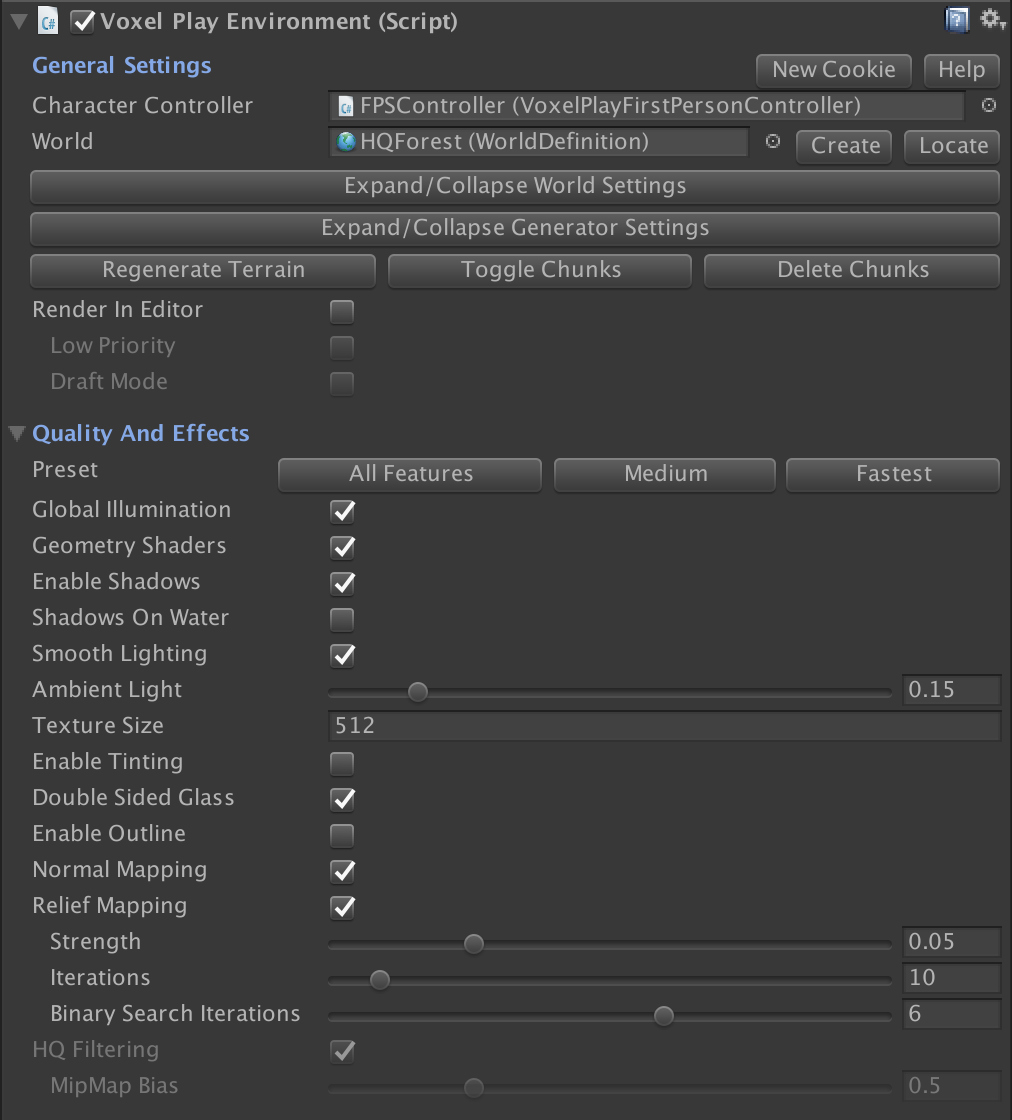1012x1120 pixels.
Task: Check the Enable Outline box
Action: (x=342, y=835)
